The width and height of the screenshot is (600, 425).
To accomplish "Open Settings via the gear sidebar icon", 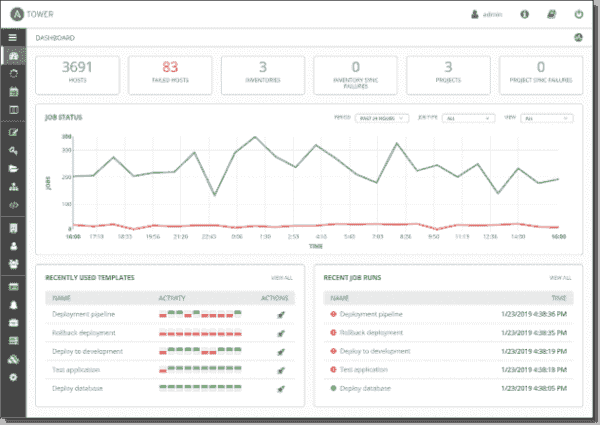I will (x=12, y=377).
